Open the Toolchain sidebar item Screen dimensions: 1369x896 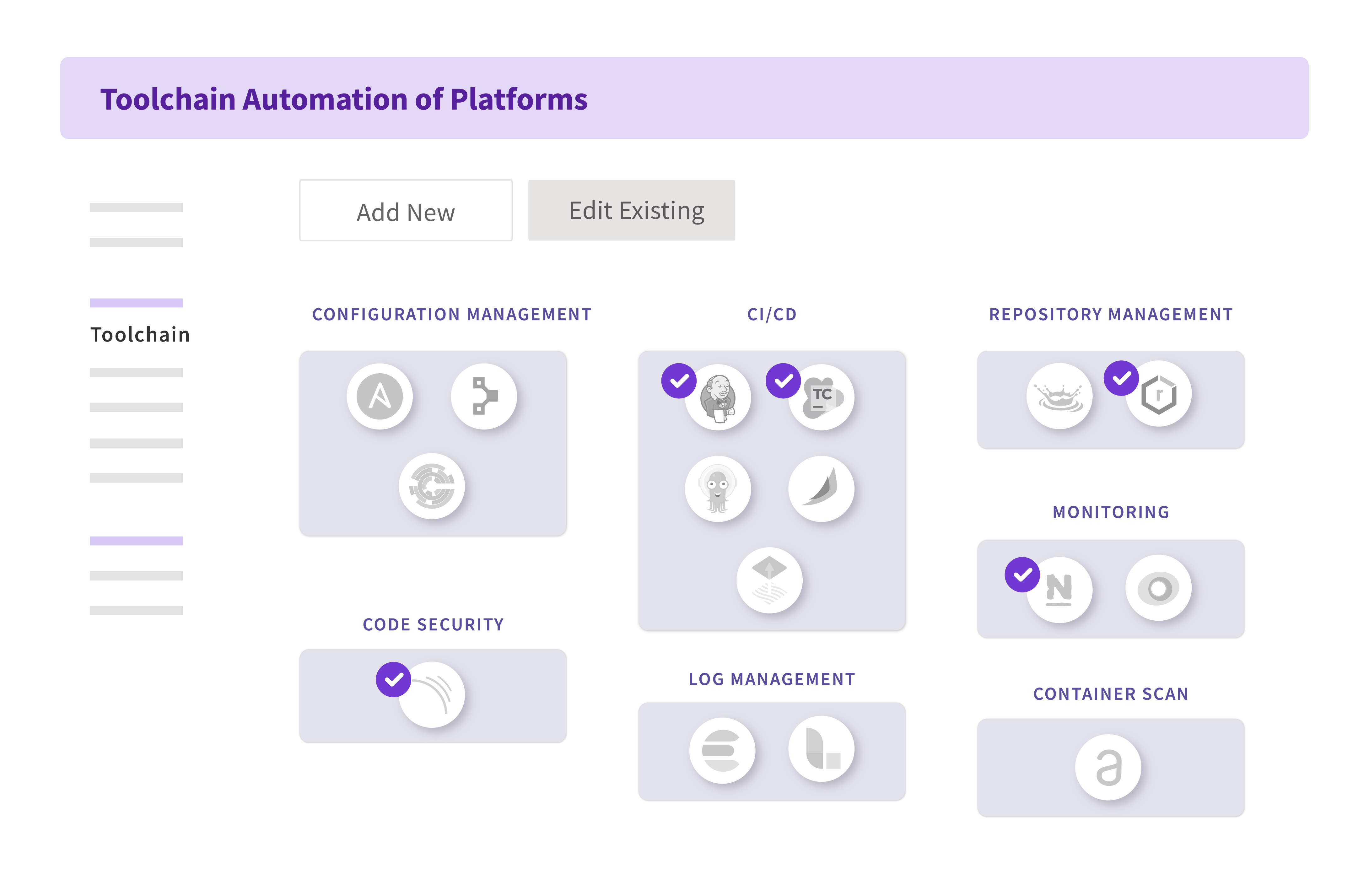click(140, 334)
